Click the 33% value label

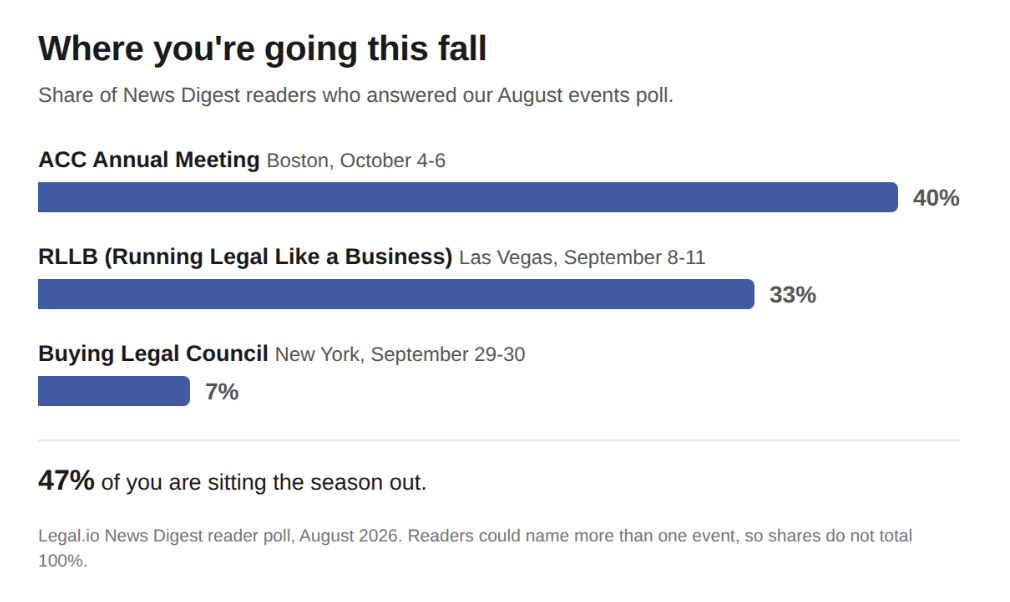click(792, 295)
